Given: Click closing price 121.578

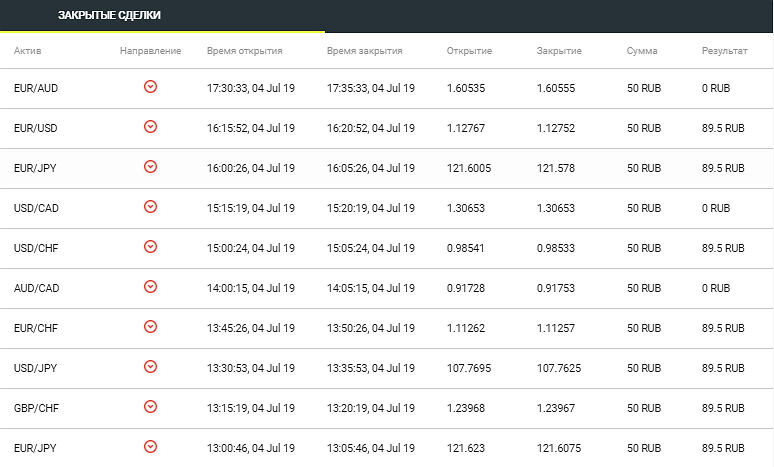Looking at the screenshot, I should tap(556, 168).
